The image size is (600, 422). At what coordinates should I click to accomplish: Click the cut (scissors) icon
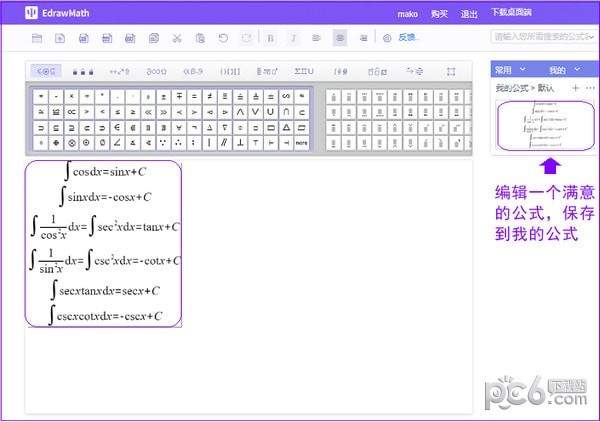176,38
